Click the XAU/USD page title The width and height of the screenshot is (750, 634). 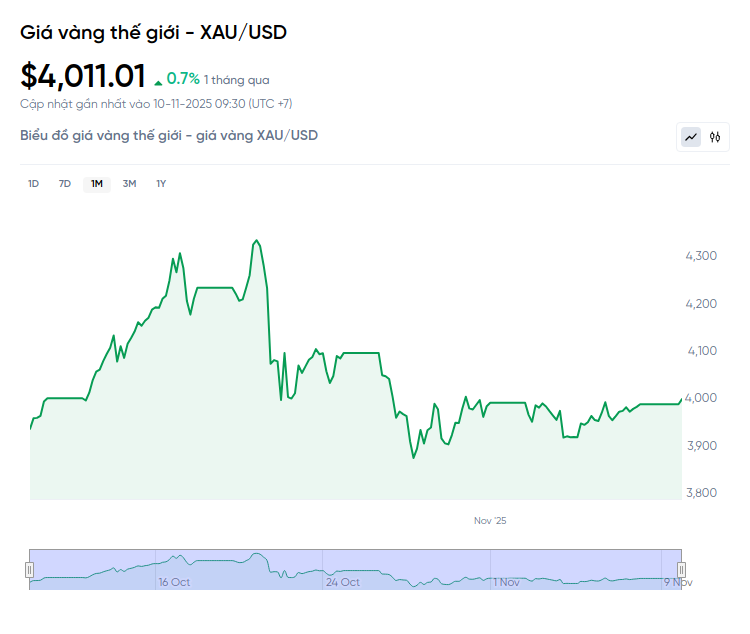154,32
